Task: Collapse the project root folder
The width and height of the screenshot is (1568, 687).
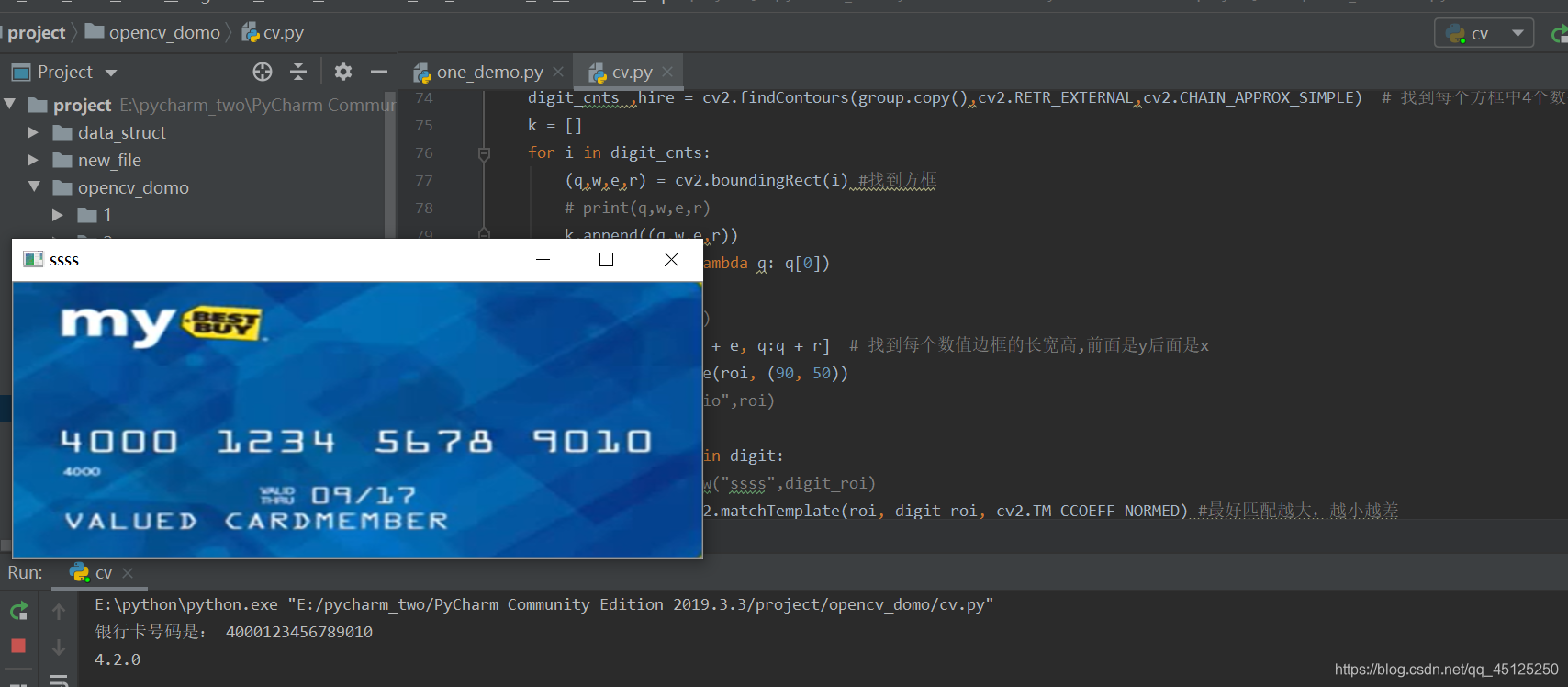Action: pyautogui.click(x=10, y=105)
